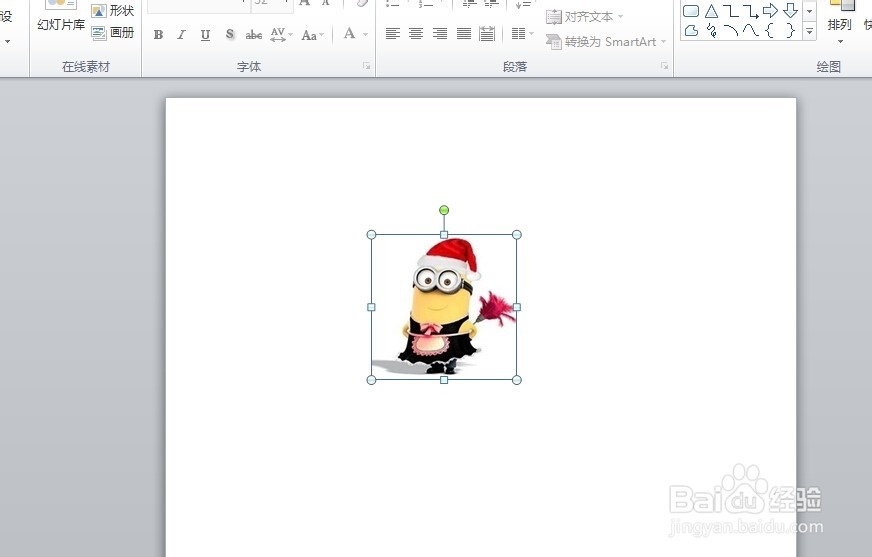Viewport: 872px width, 557px height.
Task: Select elbow arrow connector shape
Action: click(751, 11)
